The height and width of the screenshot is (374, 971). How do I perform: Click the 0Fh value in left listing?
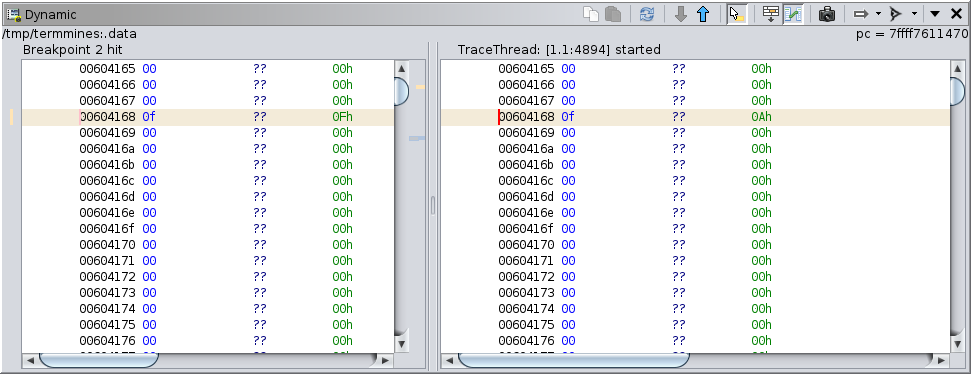[x=342, y=117]
